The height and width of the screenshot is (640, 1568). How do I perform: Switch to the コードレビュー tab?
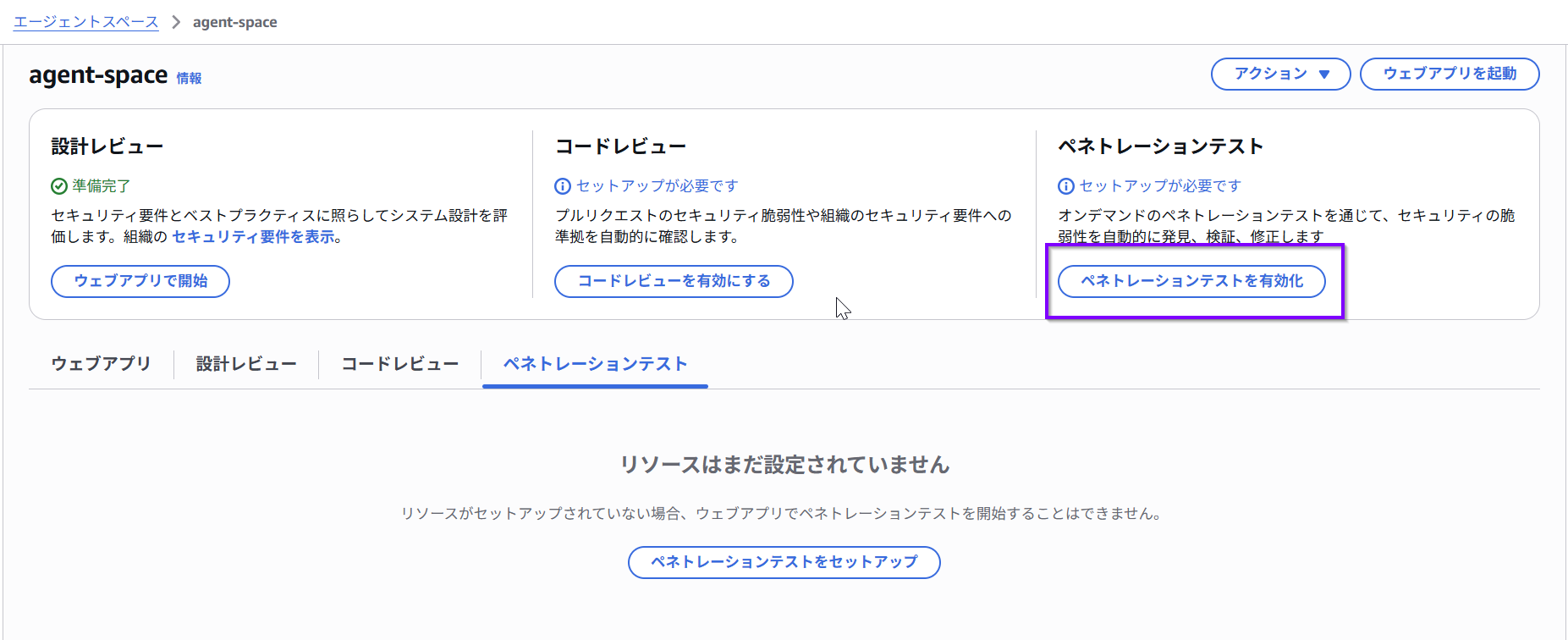point(400,364)
